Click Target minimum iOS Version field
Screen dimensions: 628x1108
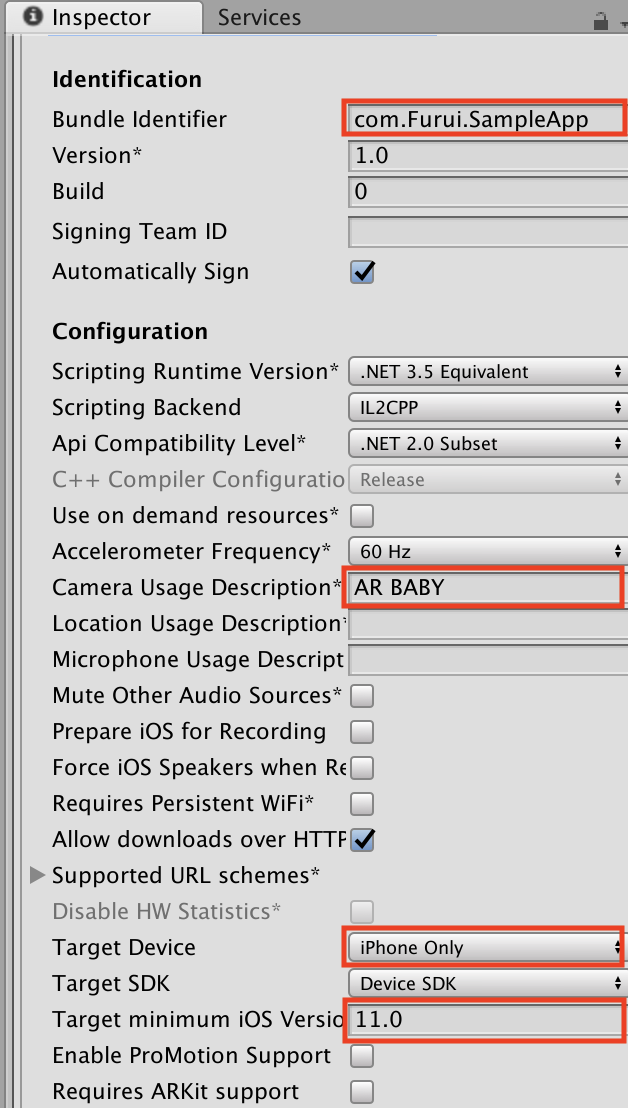(x=484, y=1020)
